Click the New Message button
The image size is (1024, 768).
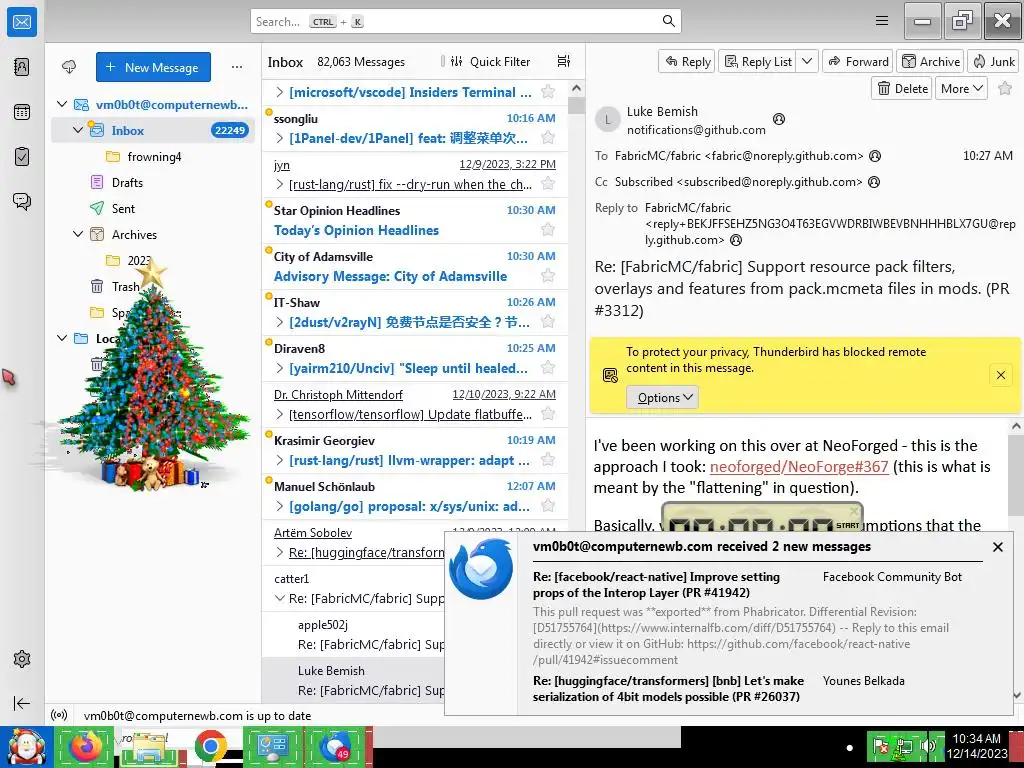(x=153, y=67)
